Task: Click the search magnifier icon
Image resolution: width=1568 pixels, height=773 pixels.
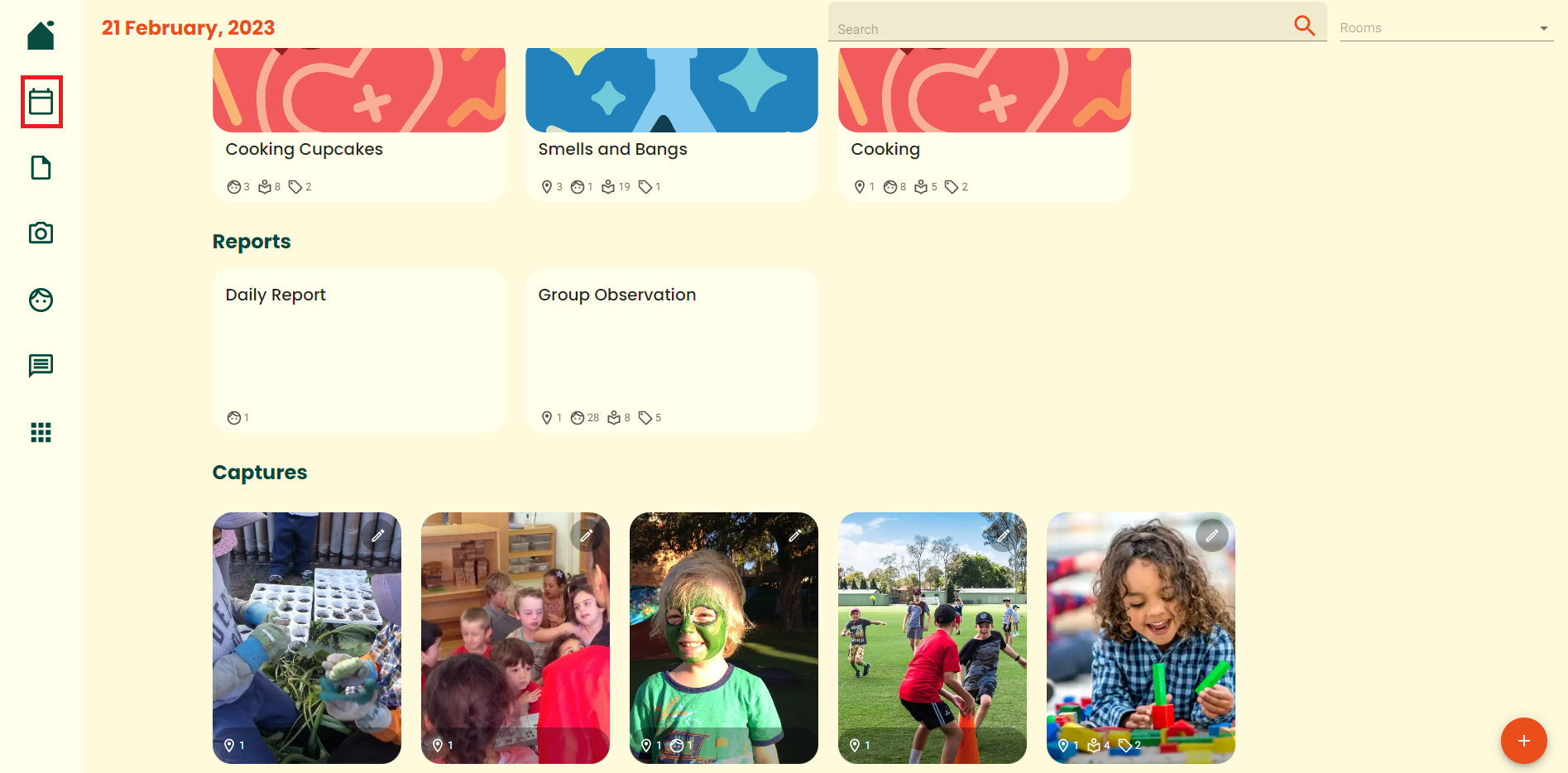Action: click(x=1305, y=26)
